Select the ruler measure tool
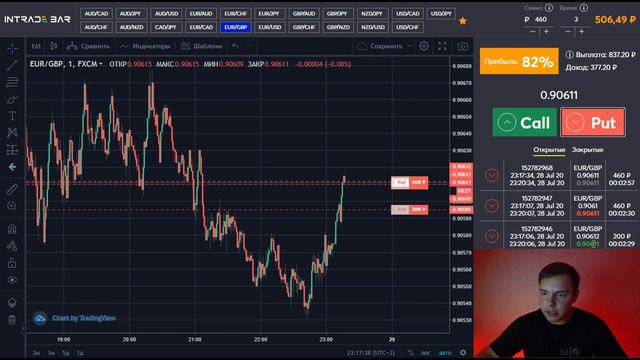The height and width of the screenshot is (360, 640). click(x=12, y=189)
